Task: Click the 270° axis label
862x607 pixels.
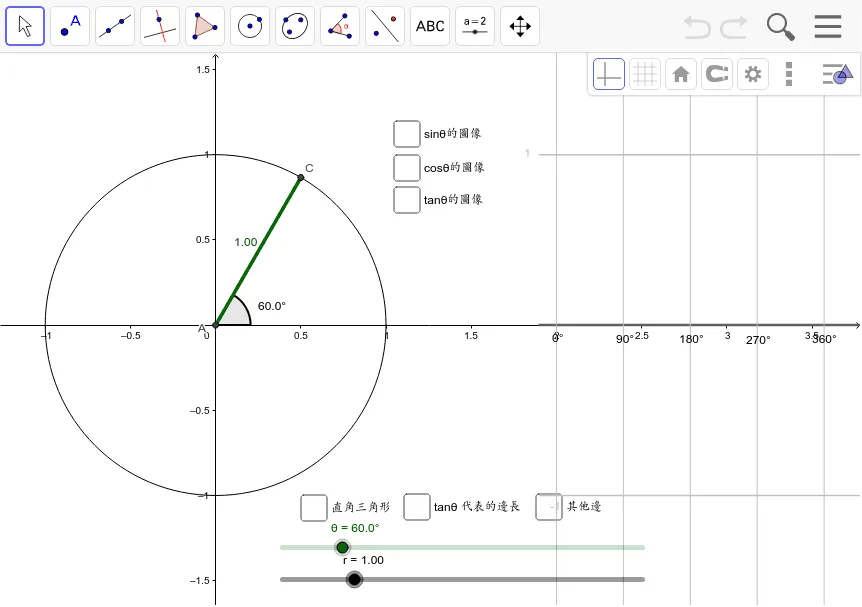Action: coord(758,340)
